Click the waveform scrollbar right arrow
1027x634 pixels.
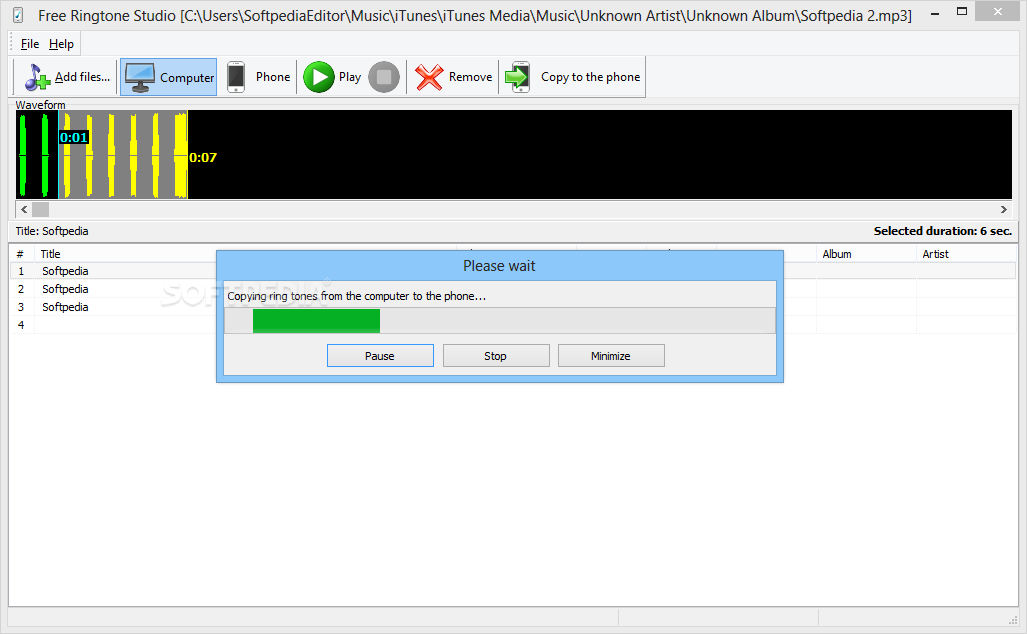pos(1003,210)
